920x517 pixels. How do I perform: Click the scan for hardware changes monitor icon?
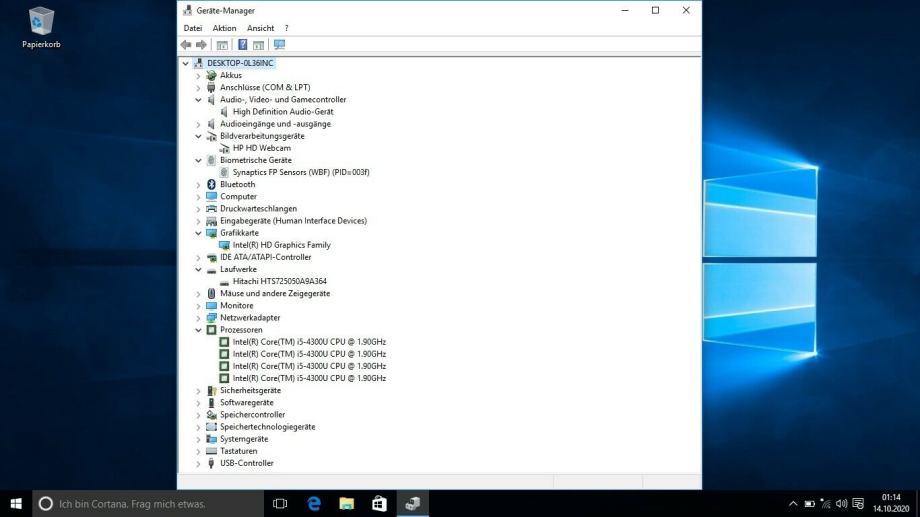click(279, 45)
